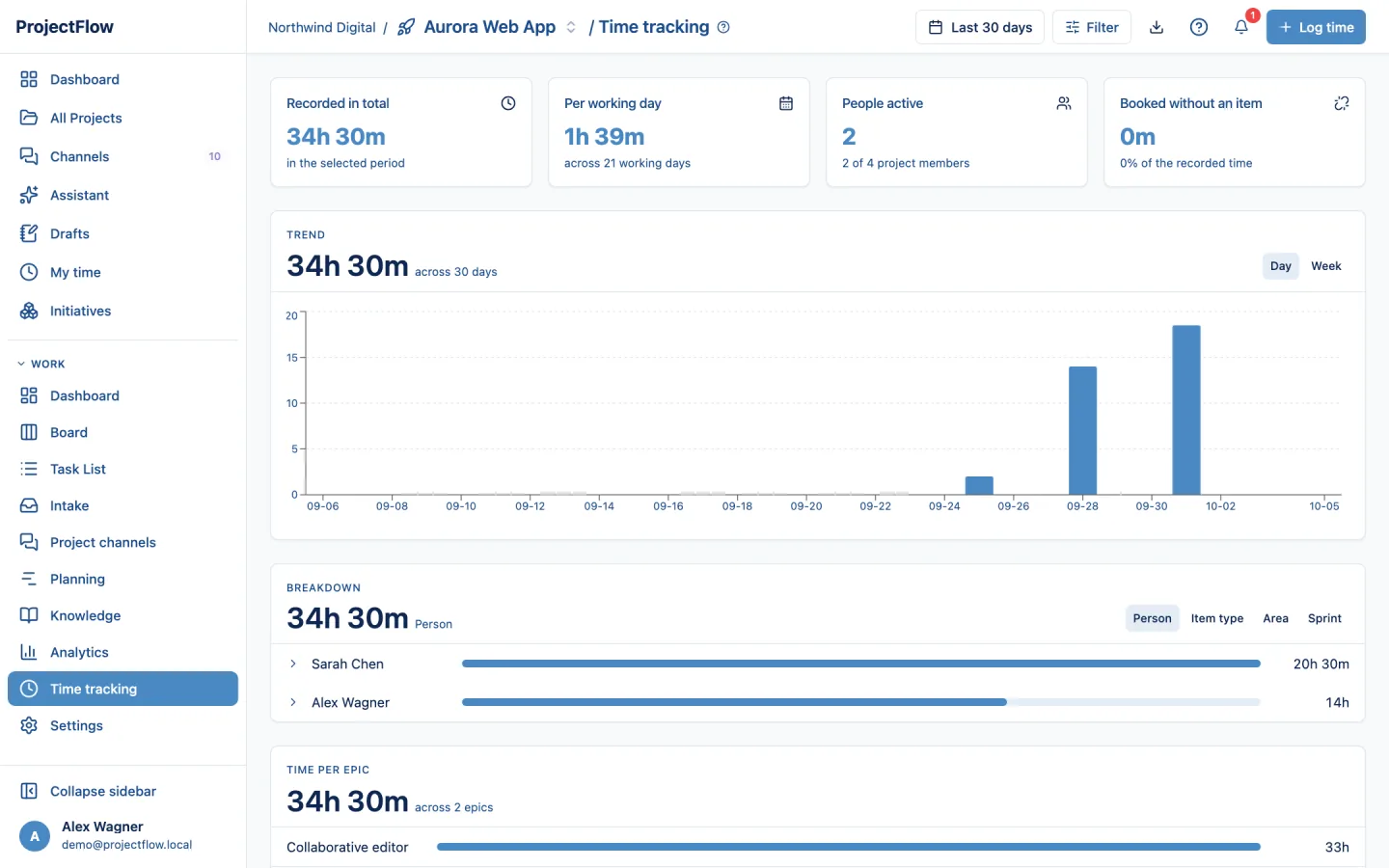Image resolution: width=1389 pixels, height=868 pixels.
Task: Open Planning in sidebar
Action: pos(123,579)
